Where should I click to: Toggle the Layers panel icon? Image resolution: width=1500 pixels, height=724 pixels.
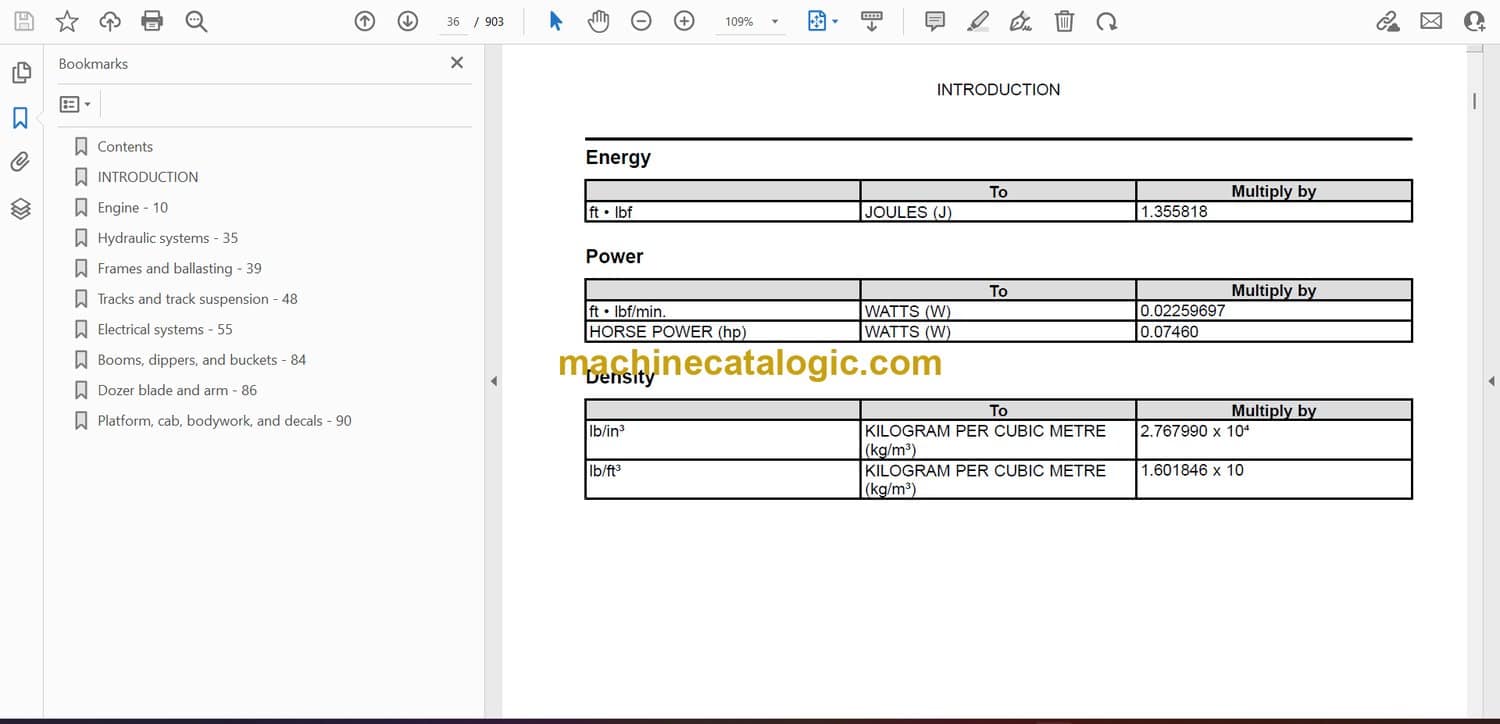[21, 208]
